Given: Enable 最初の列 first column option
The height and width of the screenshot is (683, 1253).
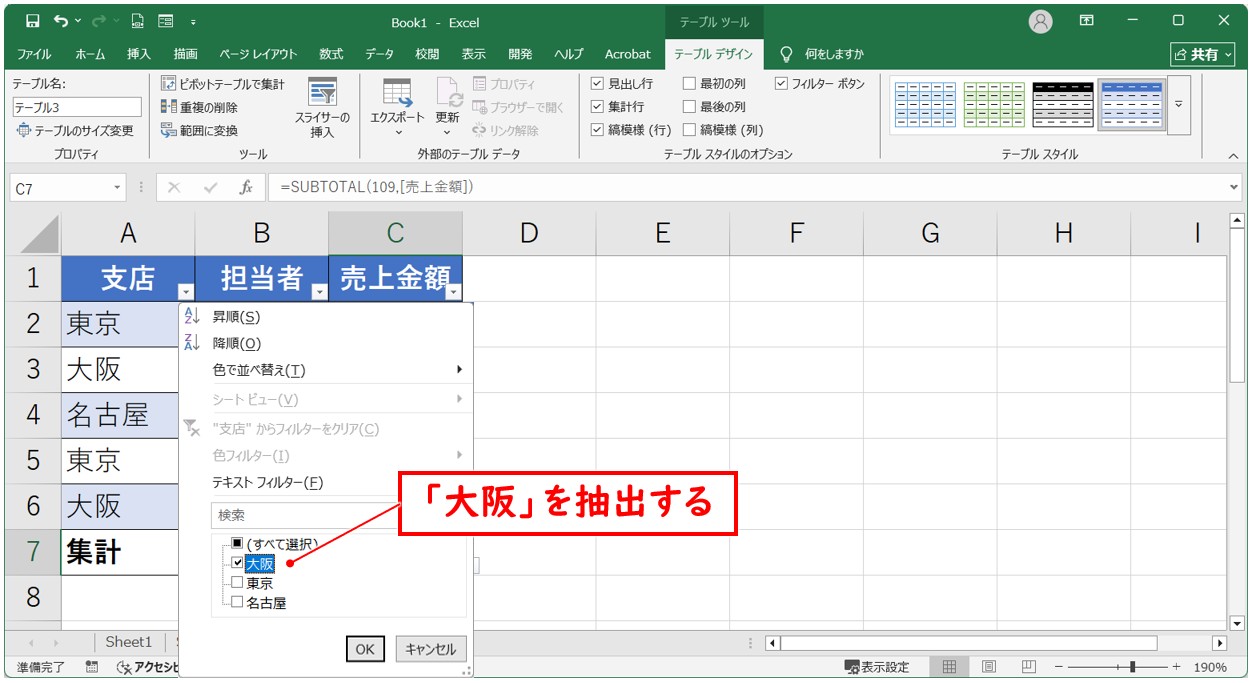Looking at the screenshot, I should click(689, 84).
